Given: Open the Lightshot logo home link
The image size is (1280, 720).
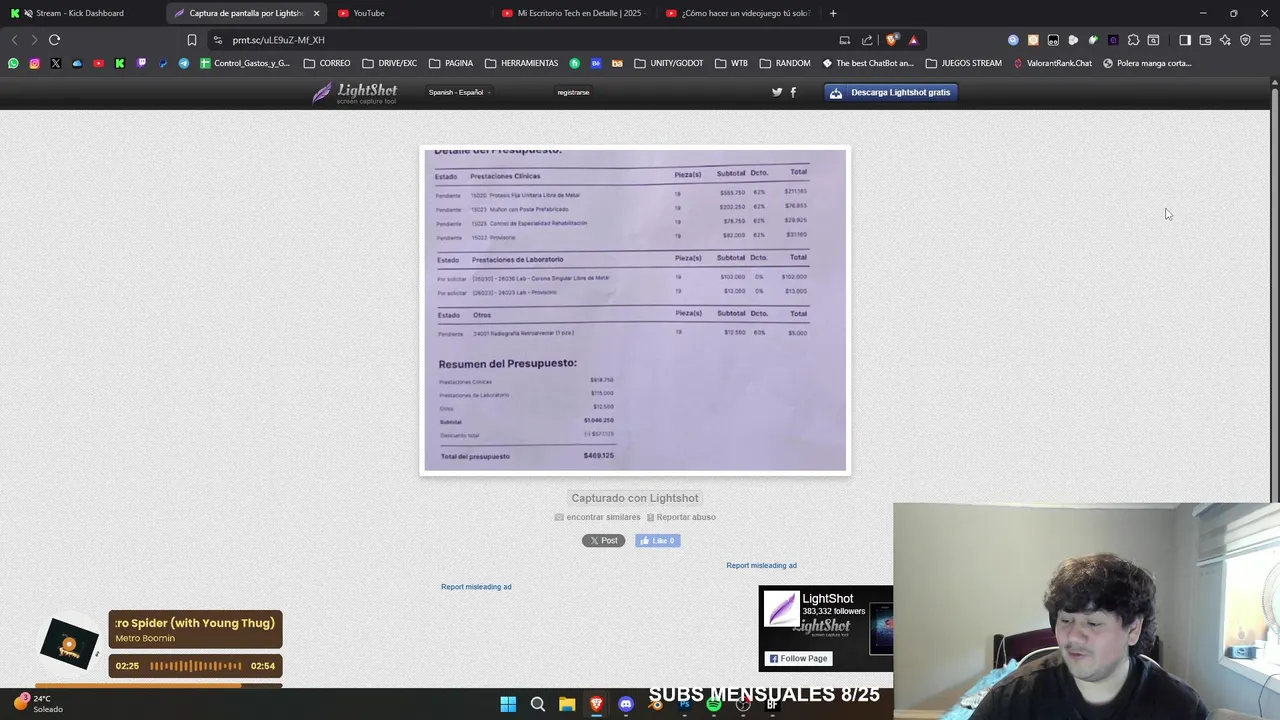Looking at the screenshot, I should pyautogui.click(x=355, y=93).
